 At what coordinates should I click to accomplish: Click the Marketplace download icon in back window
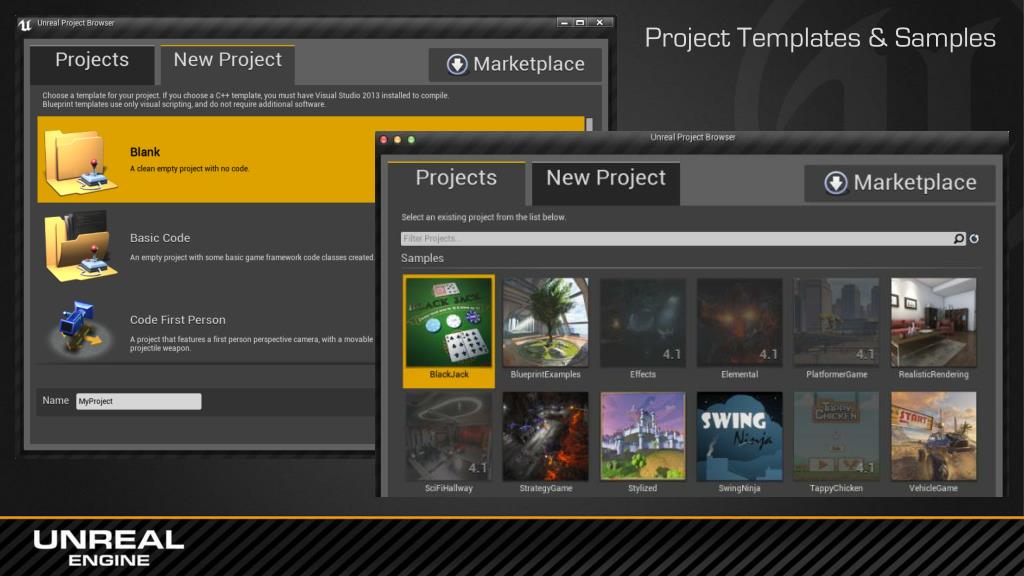coord(457,64)
